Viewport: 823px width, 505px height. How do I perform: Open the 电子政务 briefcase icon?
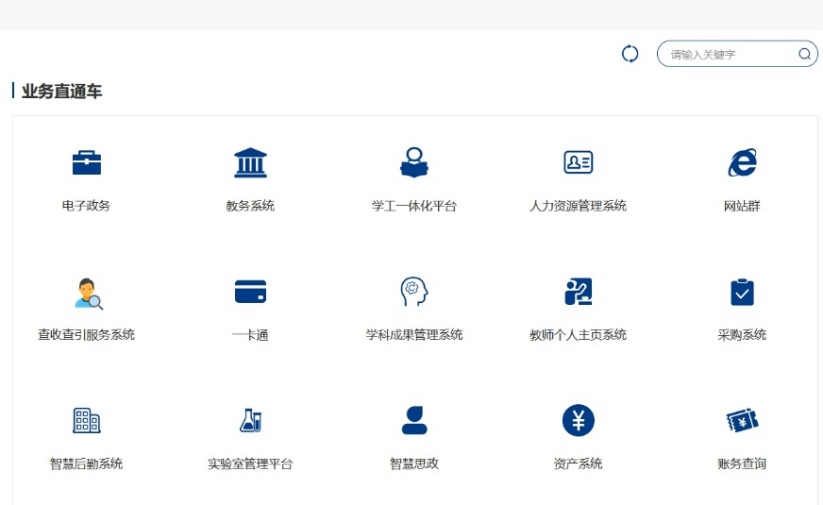86,162
